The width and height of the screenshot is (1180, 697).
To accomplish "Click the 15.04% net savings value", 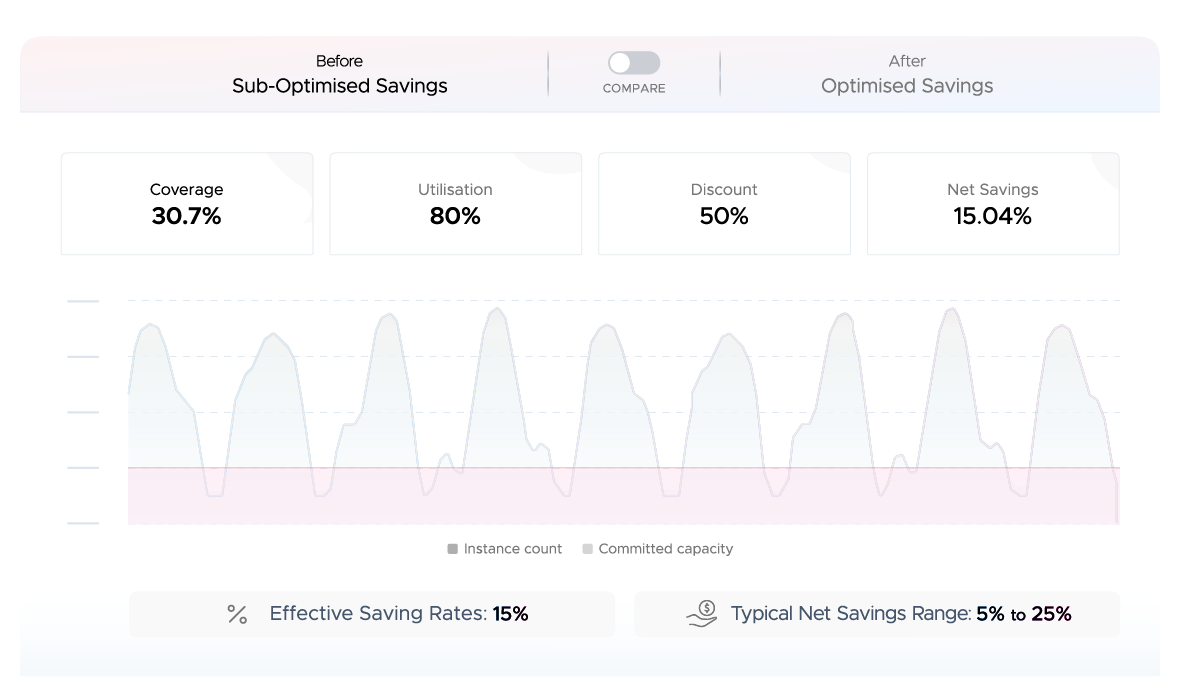I will point(993,217).
